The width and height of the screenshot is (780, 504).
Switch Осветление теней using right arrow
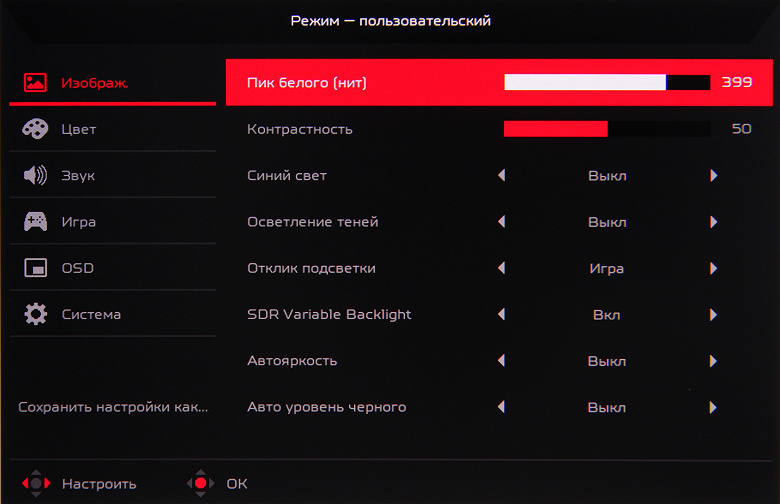click(x=714, y=222)
